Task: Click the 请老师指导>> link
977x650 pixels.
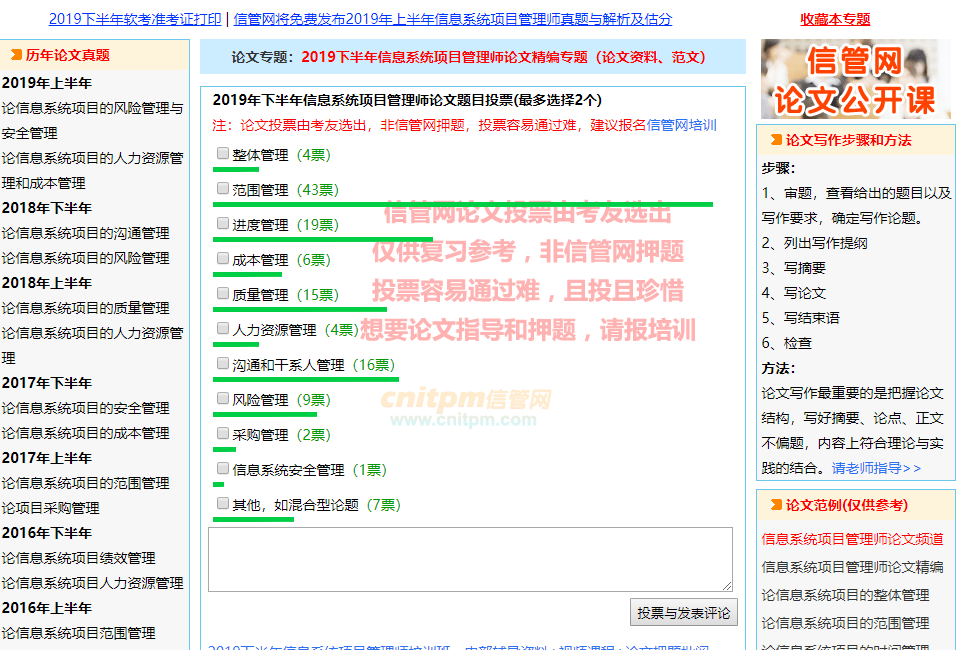Action: point(876,468)
